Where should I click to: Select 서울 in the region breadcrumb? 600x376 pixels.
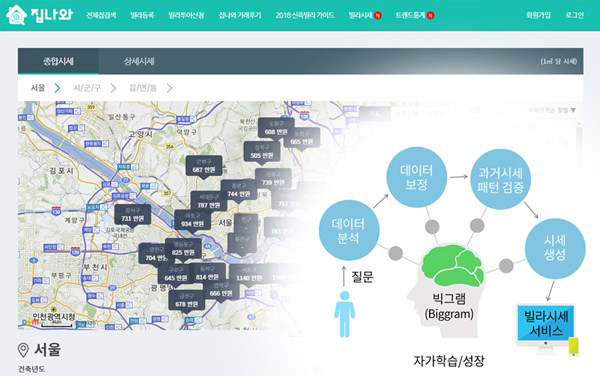click(x=38, y=88)
